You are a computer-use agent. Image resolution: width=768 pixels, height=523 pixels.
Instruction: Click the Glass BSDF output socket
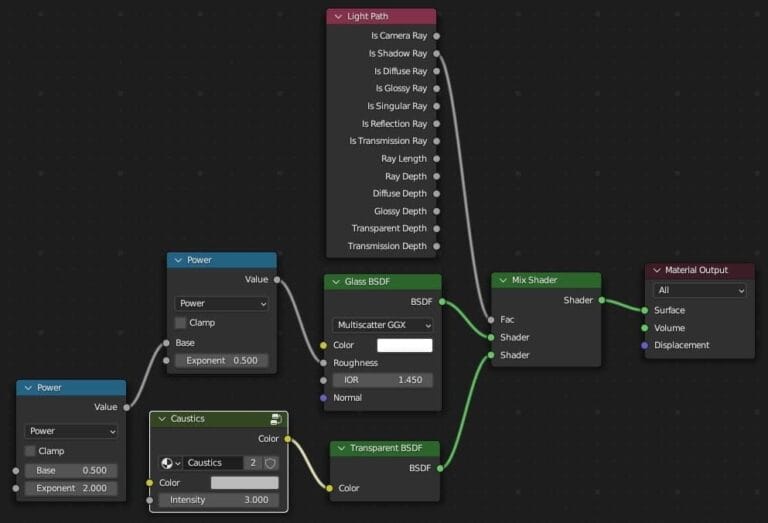[x=442, y=302]
